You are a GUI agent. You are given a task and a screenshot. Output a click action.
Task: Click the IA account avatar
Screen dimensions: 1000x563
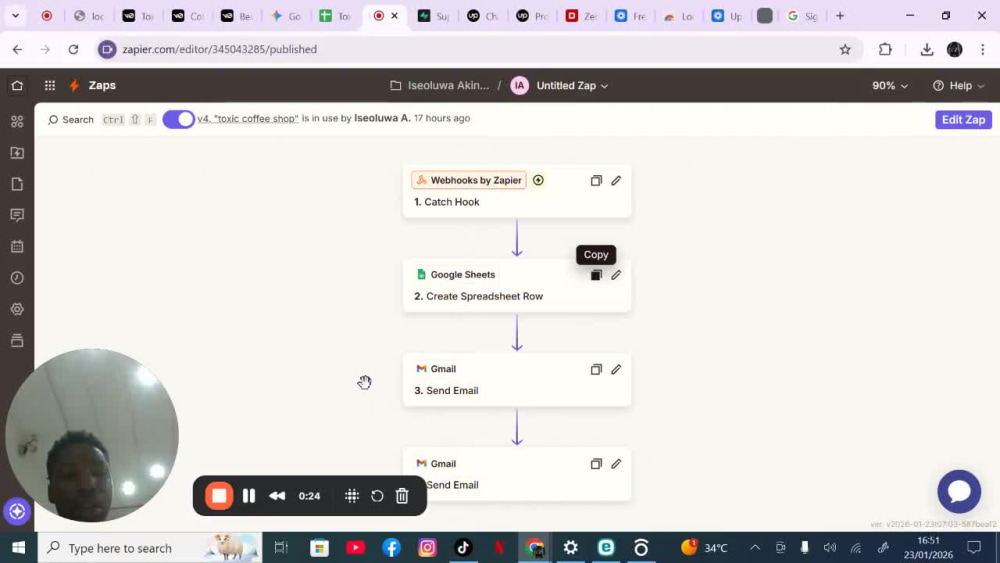(x=520, y=85)
